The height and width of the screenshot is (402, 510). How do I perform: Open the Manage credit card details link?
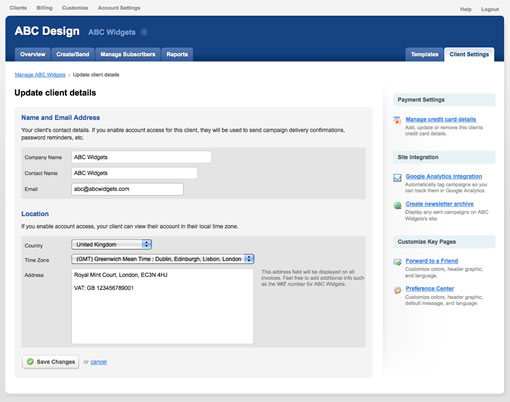(x=441, y=119)
